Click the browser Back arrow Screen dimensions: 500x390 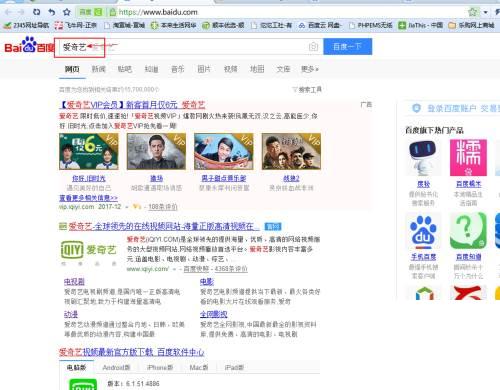8,12
